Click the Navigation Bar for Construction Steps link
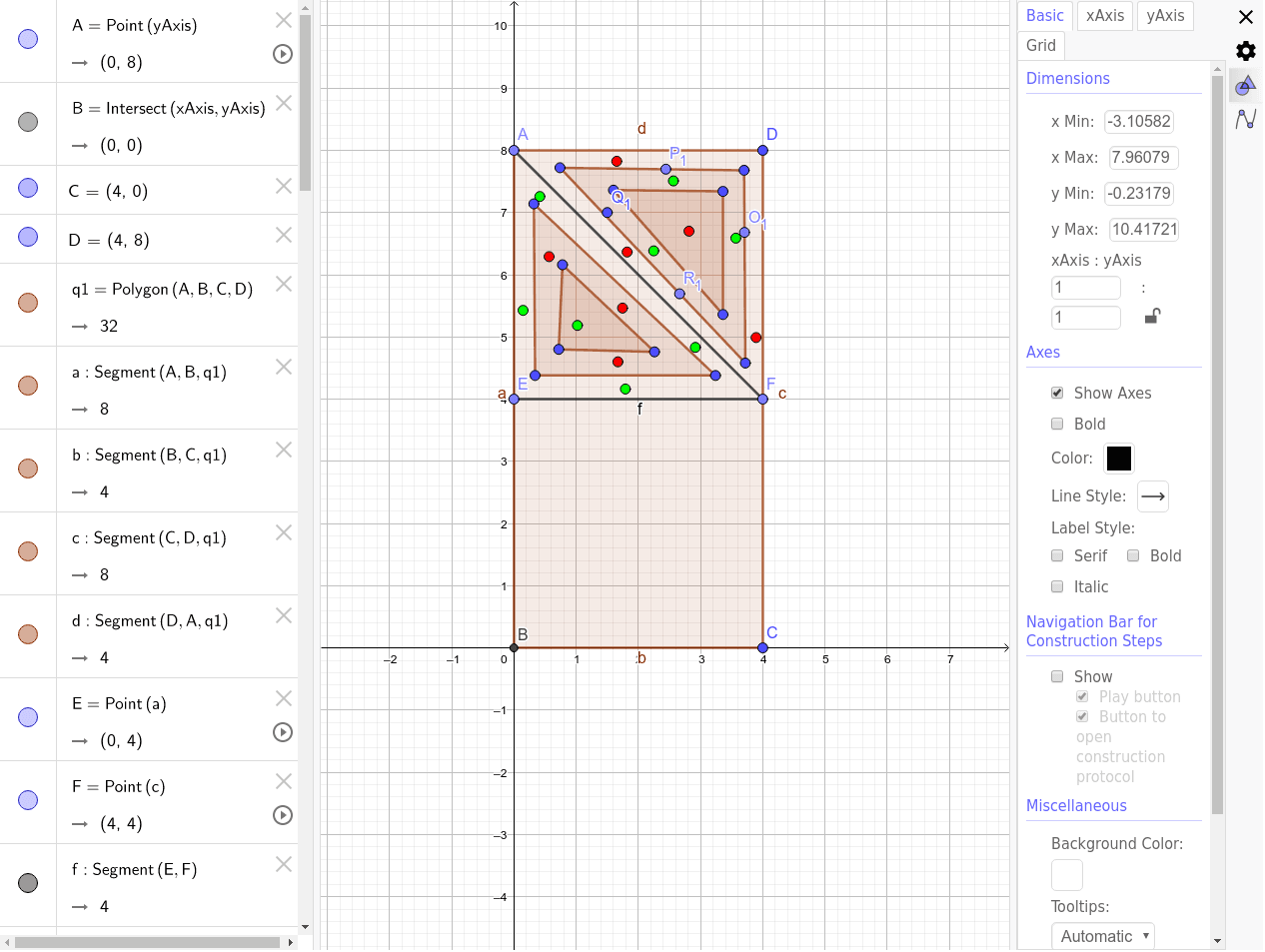Screen dimensions: 1265x952 (1091, 631)
